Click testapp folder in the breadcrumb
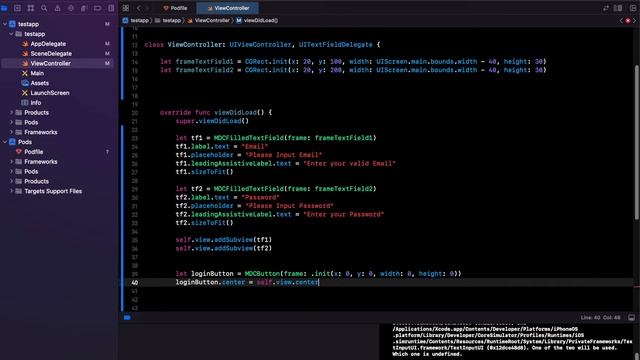640x360 pixels. [168, 20]
